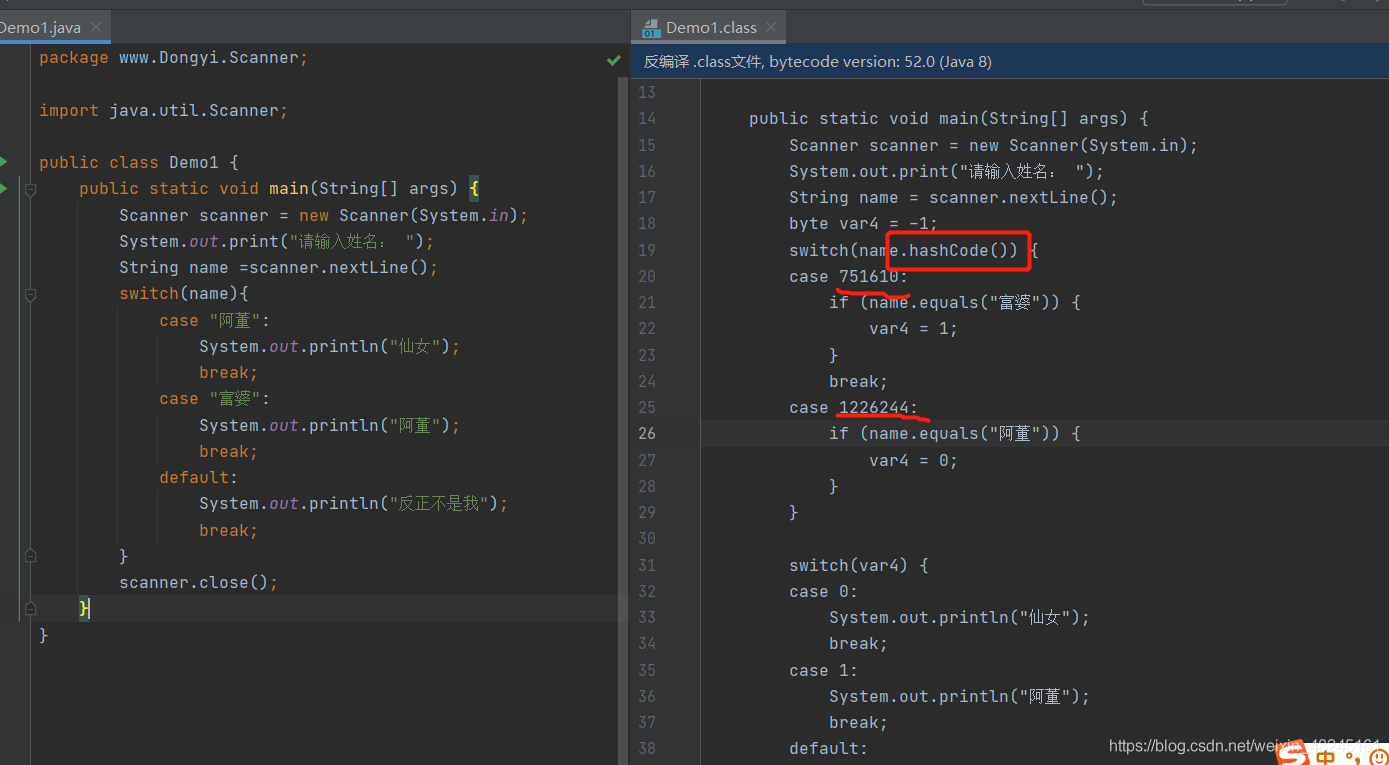Click 'case 751610:' in decompiled code
Viewport: 1389px width, 765px height.
[x=849, y=276]
